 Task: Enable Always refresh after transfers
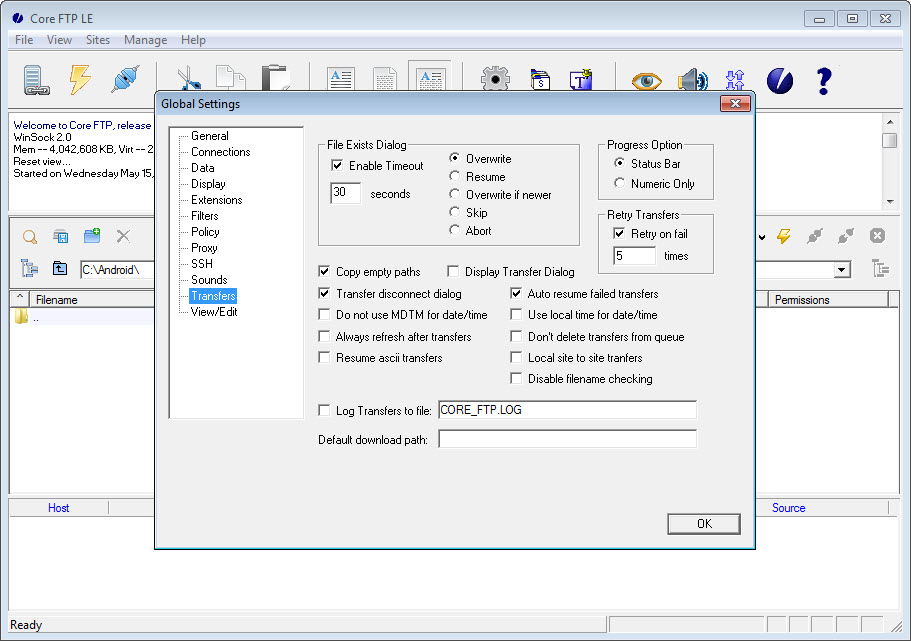click(324, 336)
